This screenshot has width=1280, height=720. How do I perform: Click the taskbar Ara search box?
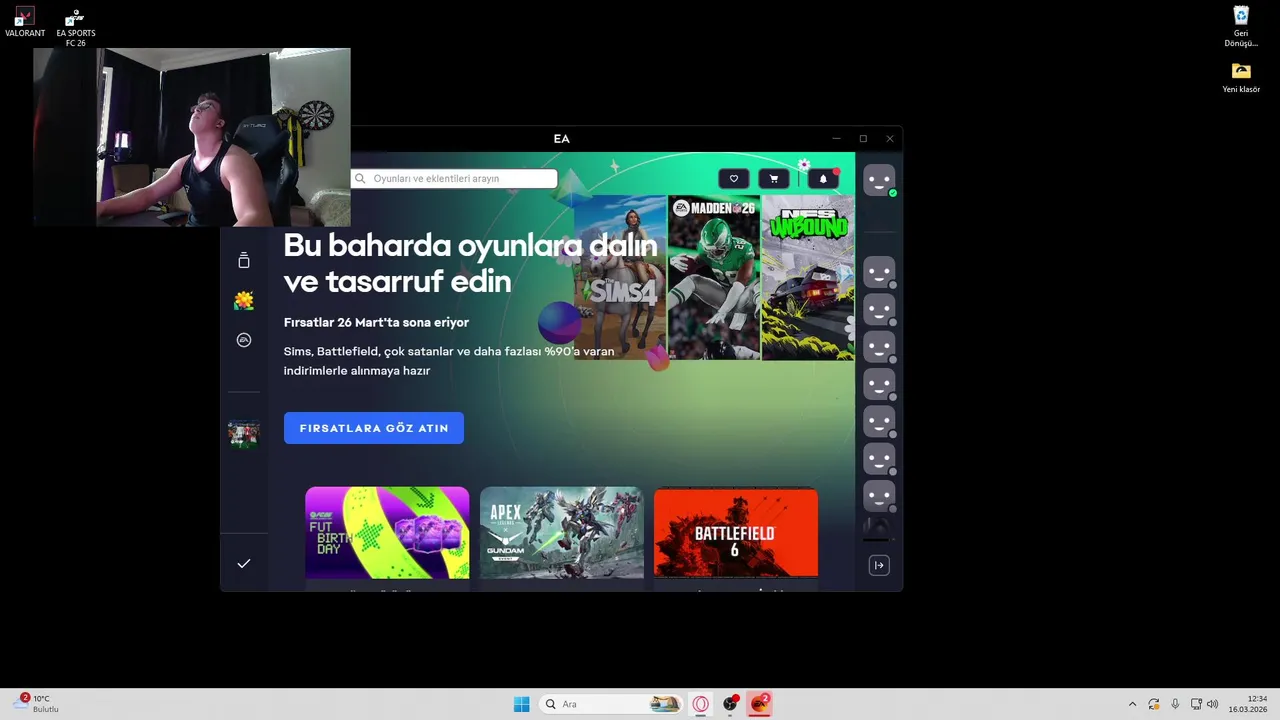[x=611, y=704]
